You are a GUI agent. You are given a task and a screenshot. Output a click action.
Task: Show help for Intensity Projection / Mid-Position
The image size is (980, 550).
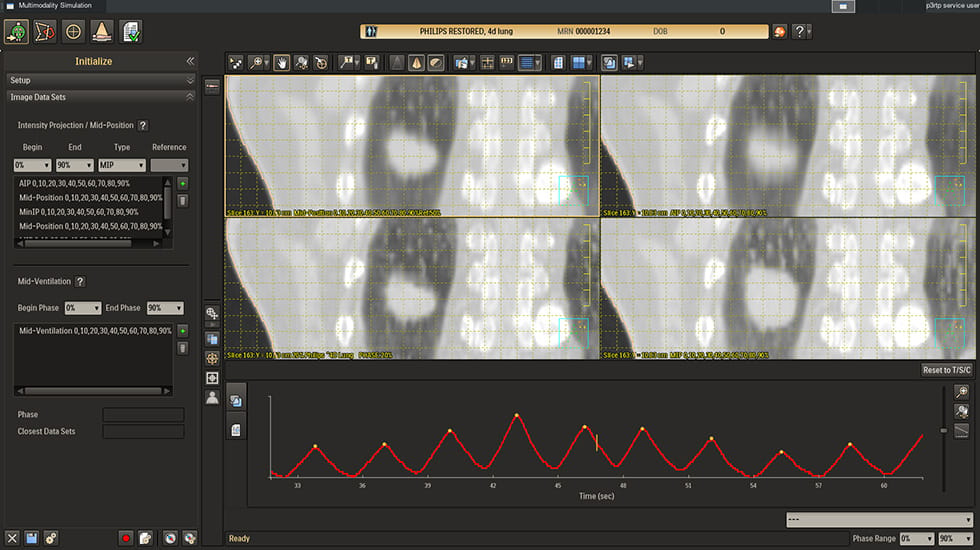[143, 126]
